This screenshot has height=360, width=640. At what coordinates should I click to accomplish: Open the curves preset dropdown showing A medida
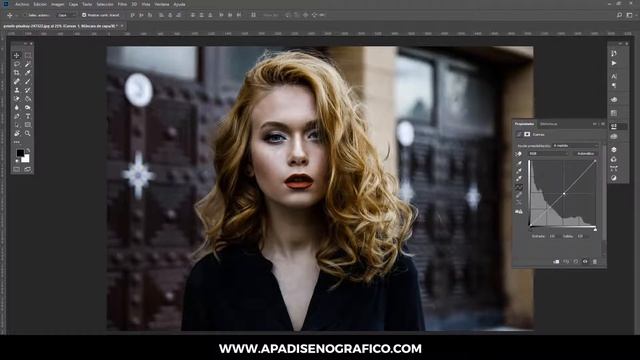(576, 145)
